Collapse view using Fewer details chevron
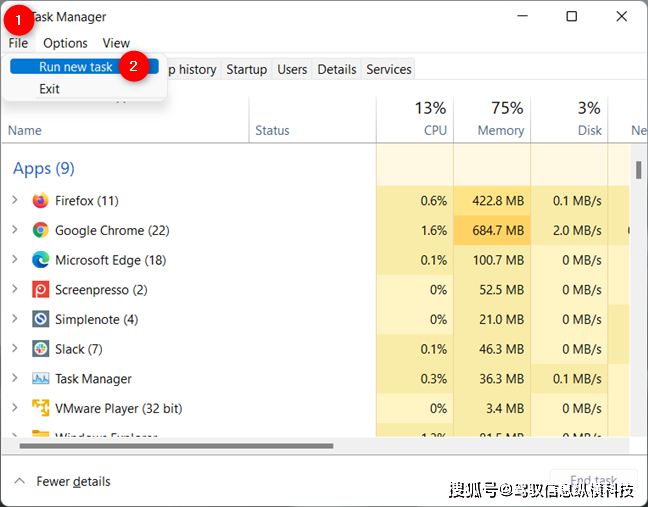 (19, 481)
